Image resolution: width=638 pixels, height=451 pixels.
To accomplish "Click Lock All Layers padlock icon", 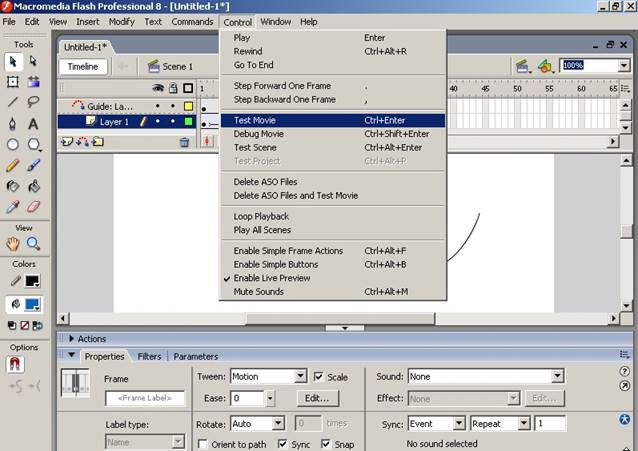I will click(173, 88).
